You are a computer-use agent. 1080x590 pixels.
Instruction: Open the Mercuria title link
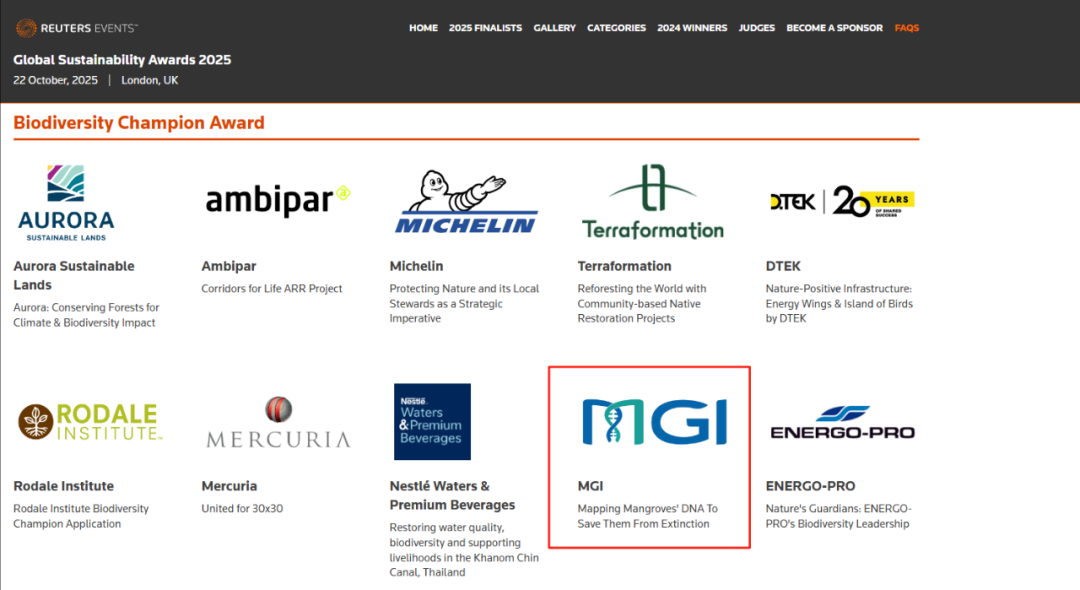229,486
